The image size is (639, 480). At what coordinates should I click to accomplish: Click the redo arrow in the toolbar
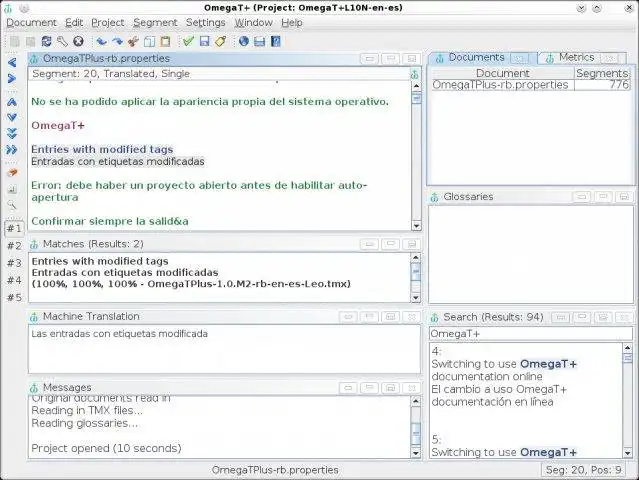click(x=117, y=41)
